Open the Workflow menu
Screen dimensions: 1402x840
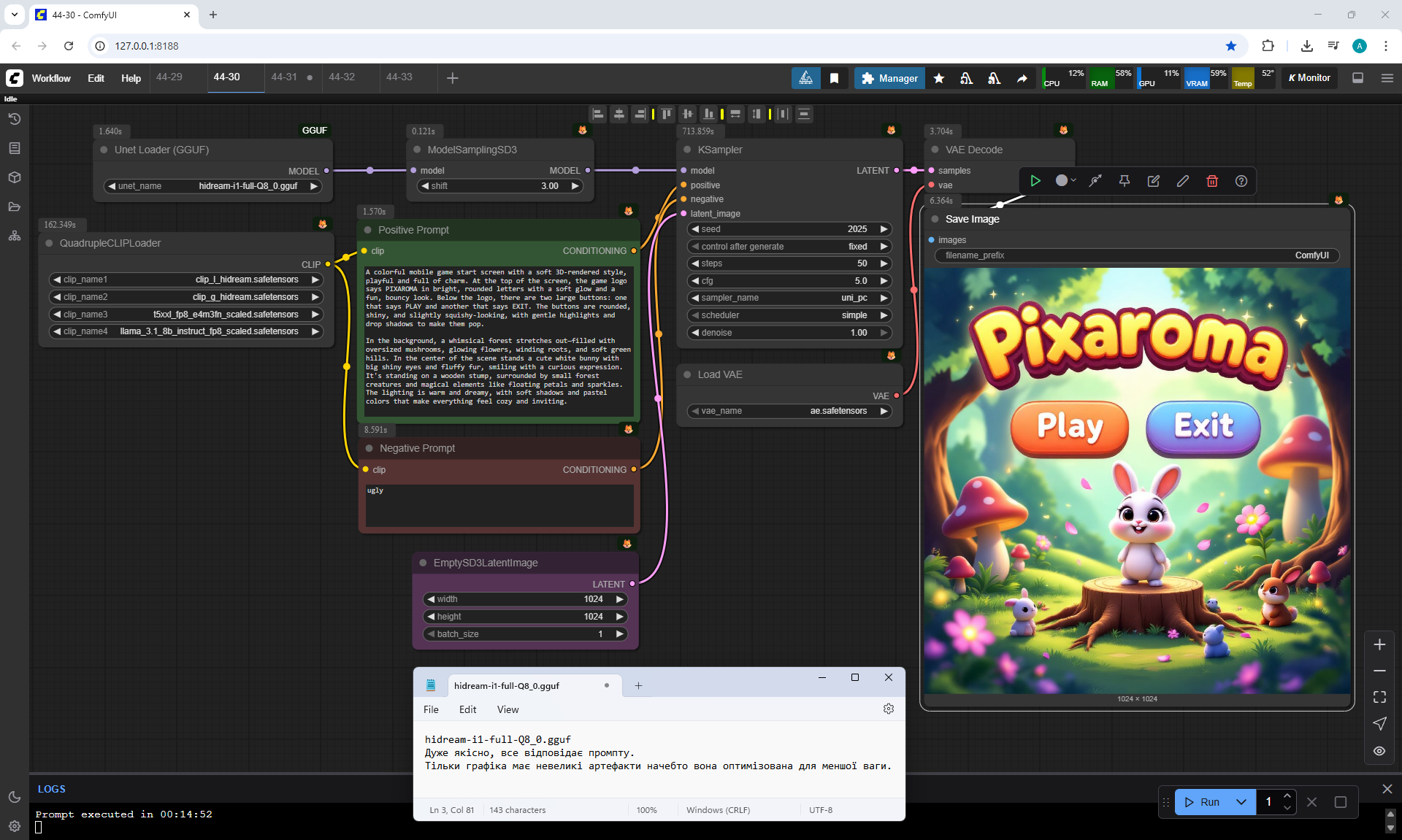[51, 78]
